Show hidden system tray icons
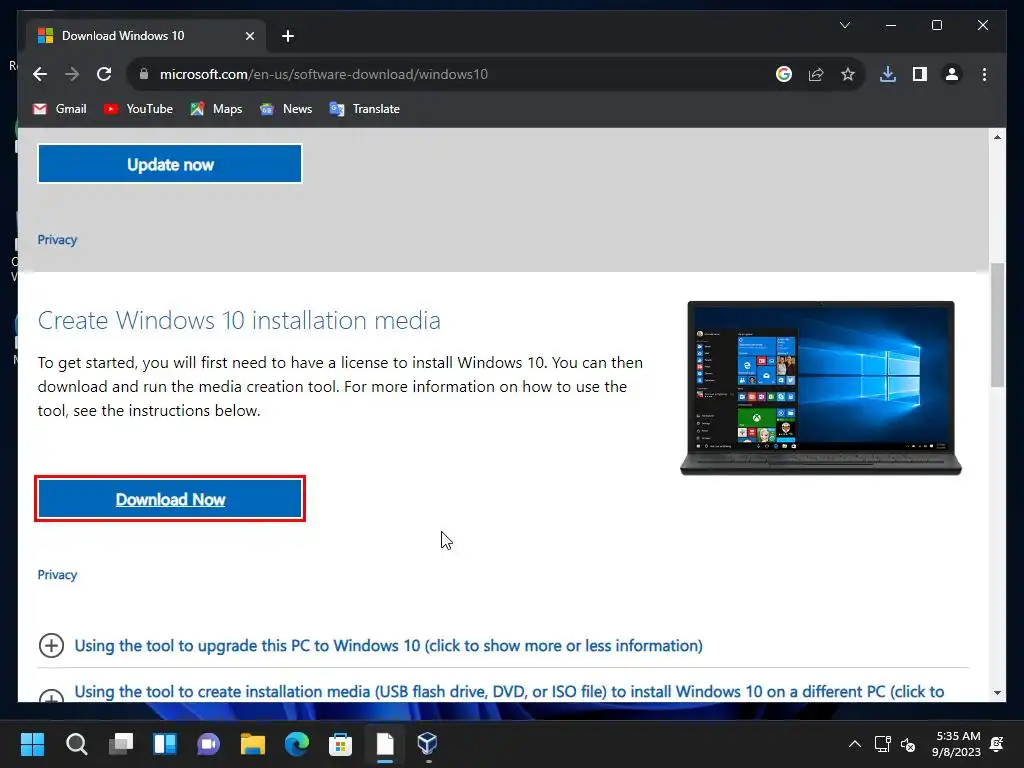Viewport: 1024px width, 768px height. click(x=854, y=744)
